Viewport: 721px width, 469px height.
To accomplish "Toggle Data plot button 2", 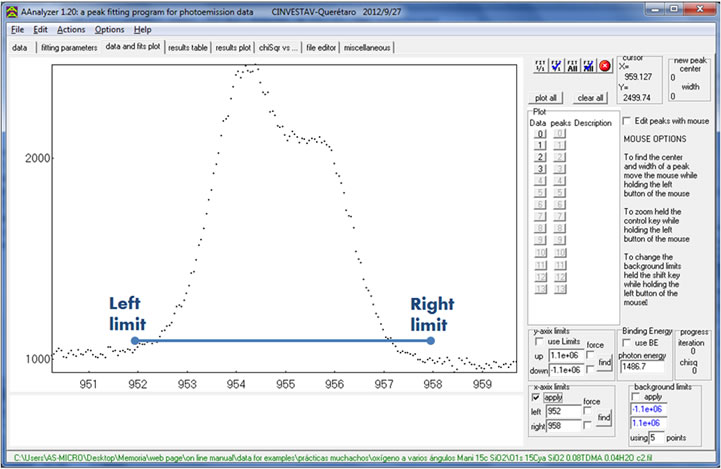I will (x=540, y=157).
